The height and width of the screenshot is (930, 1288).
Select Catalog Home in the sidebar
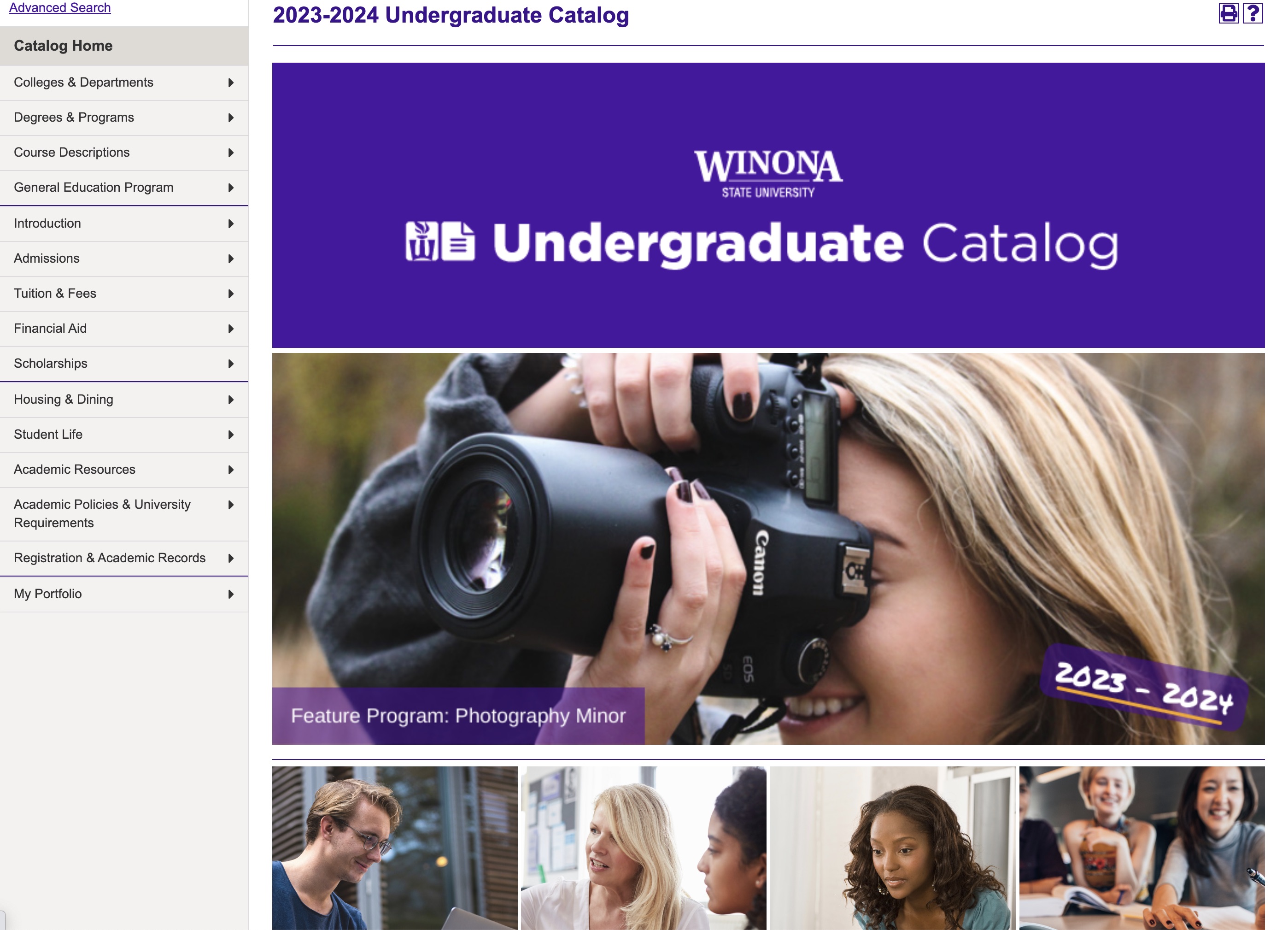coord(63,46)
